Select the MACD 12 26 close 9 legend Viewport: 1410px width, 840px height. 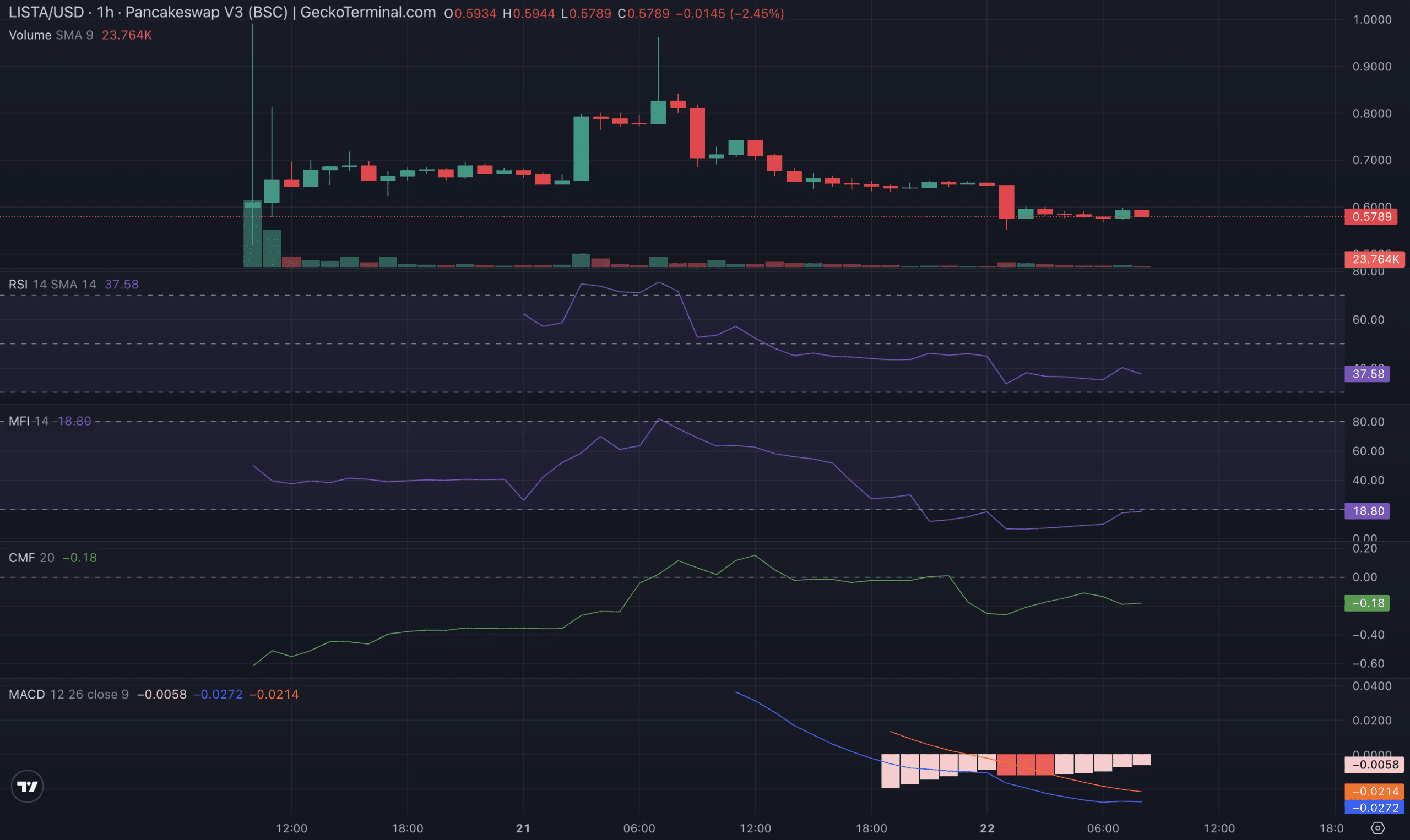coord(68,694)
